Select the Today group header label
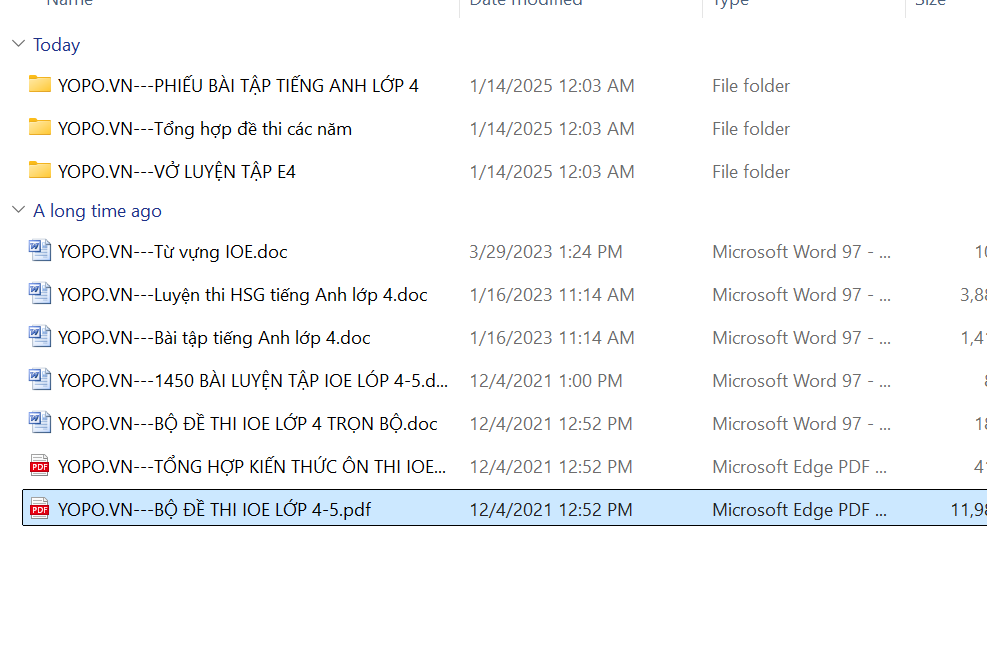987x654 pixels. tap(56, 45)
